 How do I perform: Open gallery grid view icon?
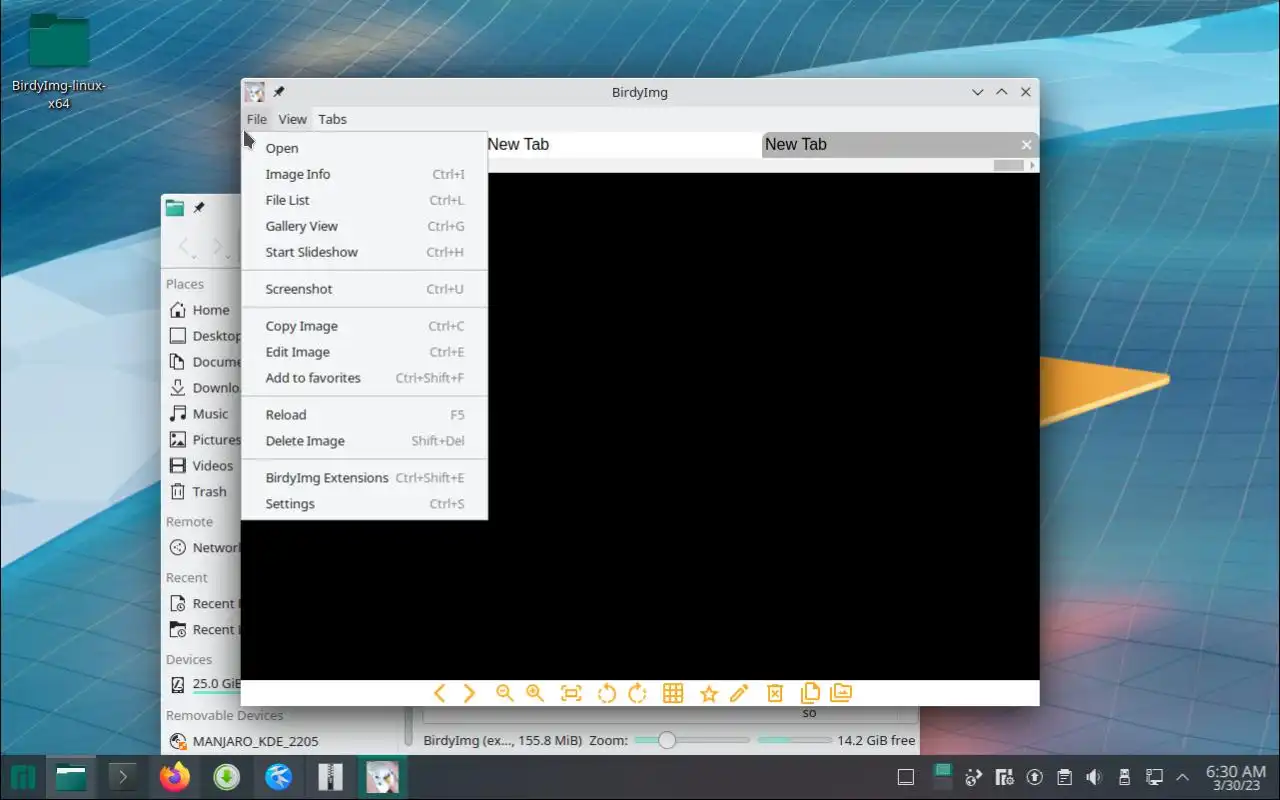pos(673,693)
